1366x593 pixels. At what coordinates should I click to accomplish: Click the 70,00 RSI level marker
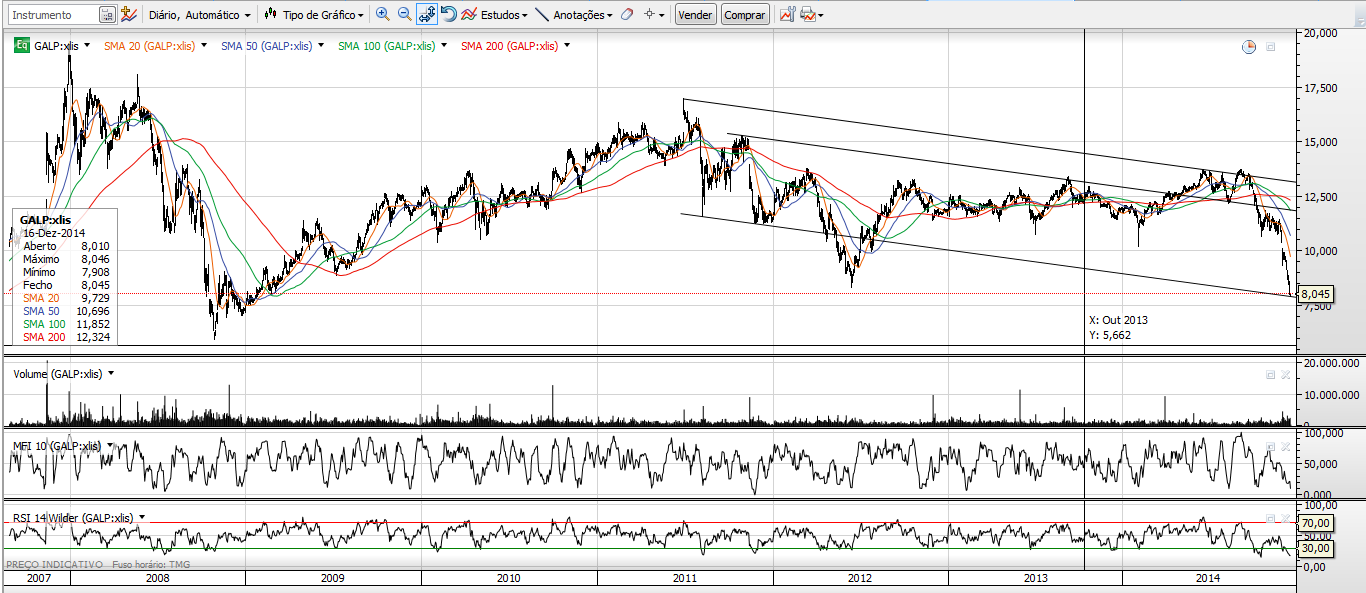click(x=1316, y=523)
